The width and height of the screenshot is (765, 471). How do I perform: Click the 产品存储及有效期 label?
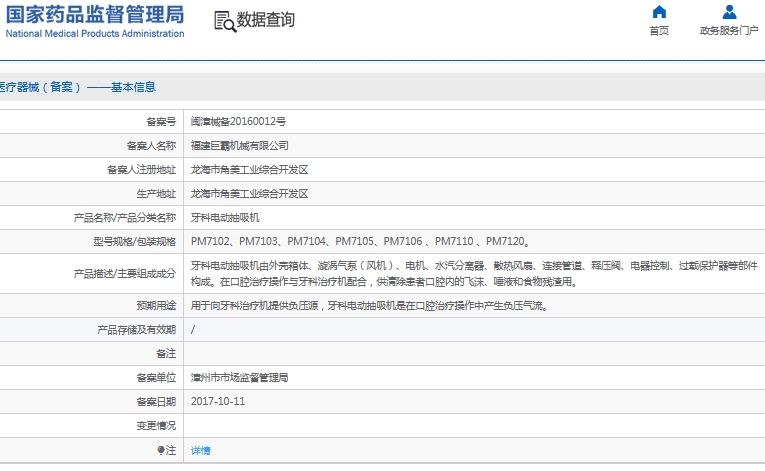tap(137, 330)
